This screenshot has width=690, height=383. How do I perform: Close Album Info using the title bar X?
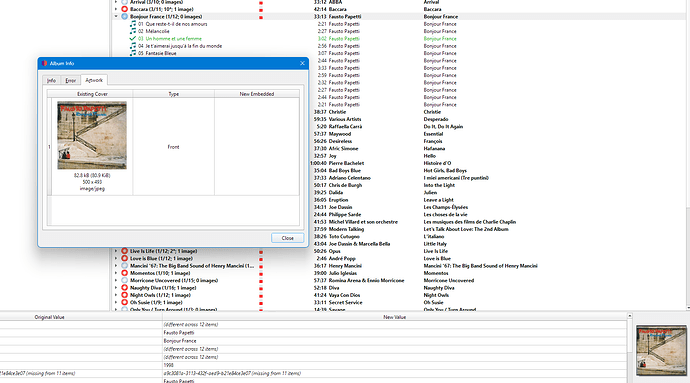click(302, 63)
